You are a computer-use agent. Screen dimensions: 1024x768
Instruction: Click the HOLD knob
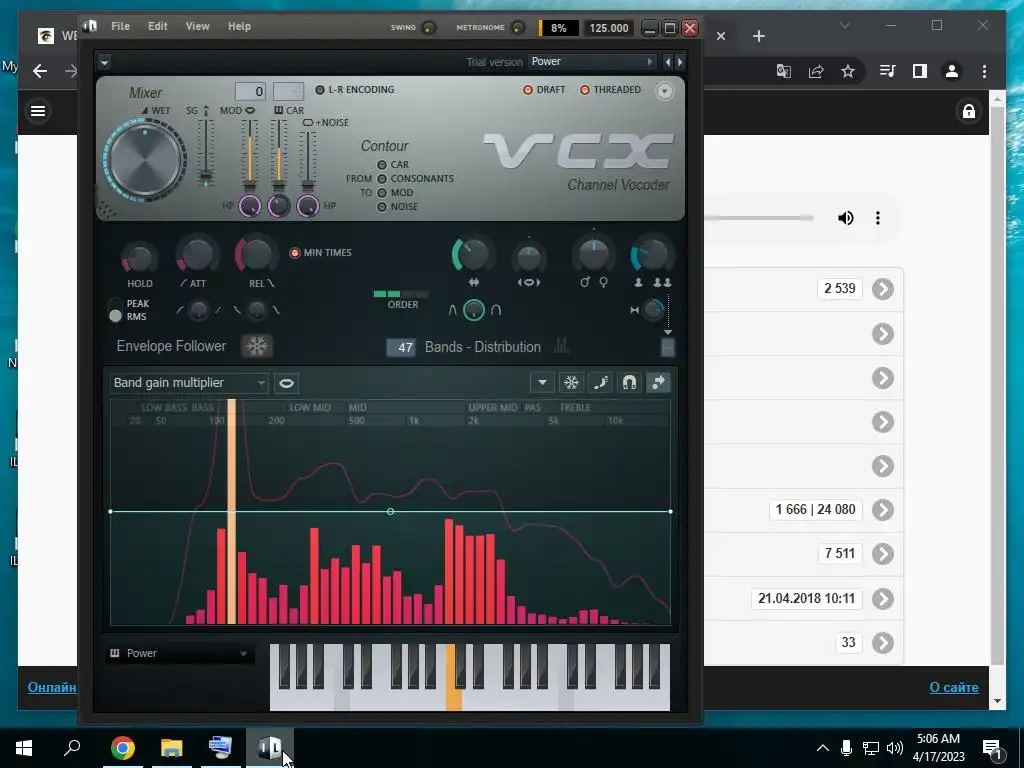(139, 258)
